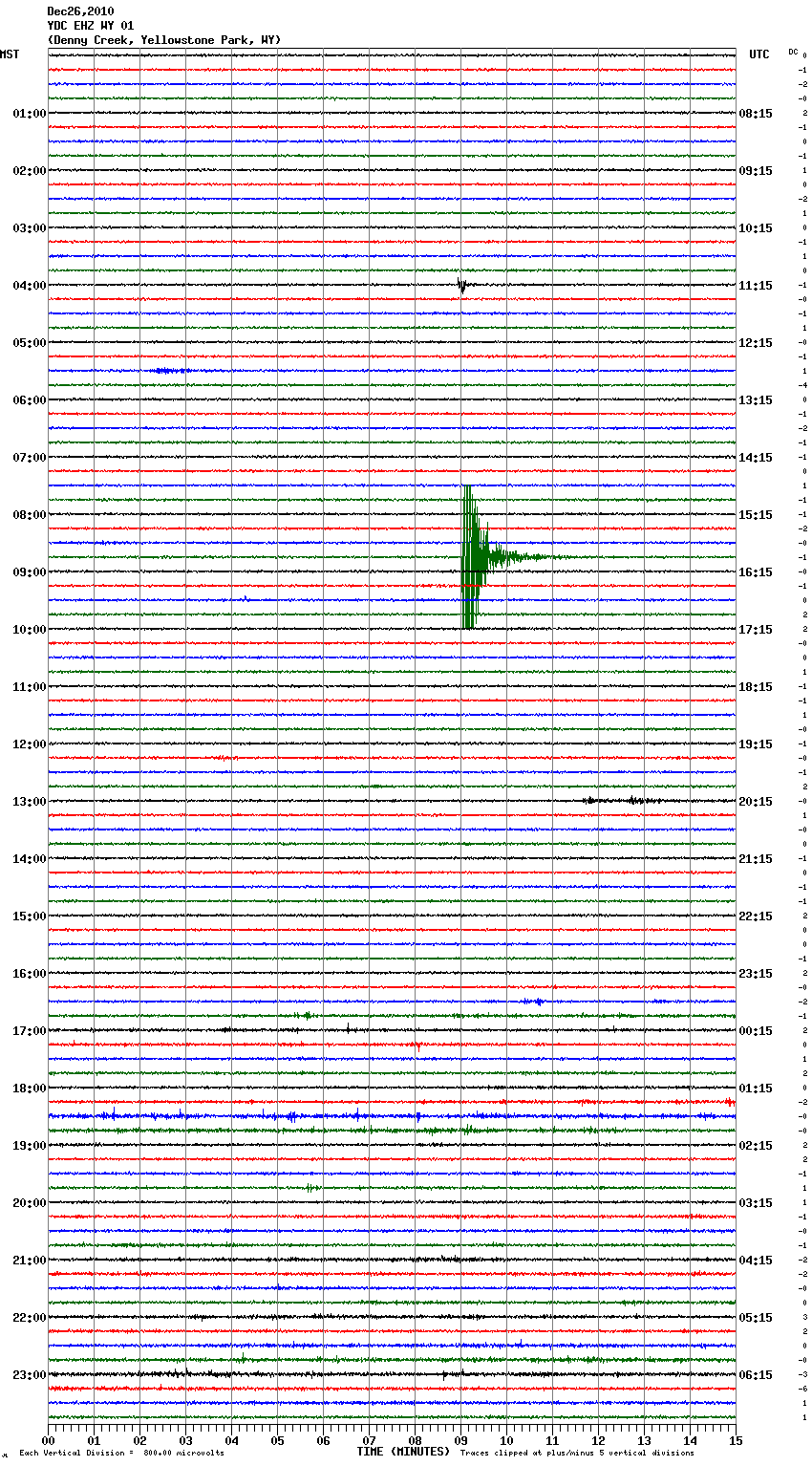
Task: Select the 18:00 MST time label
Action: (29, 1089)
